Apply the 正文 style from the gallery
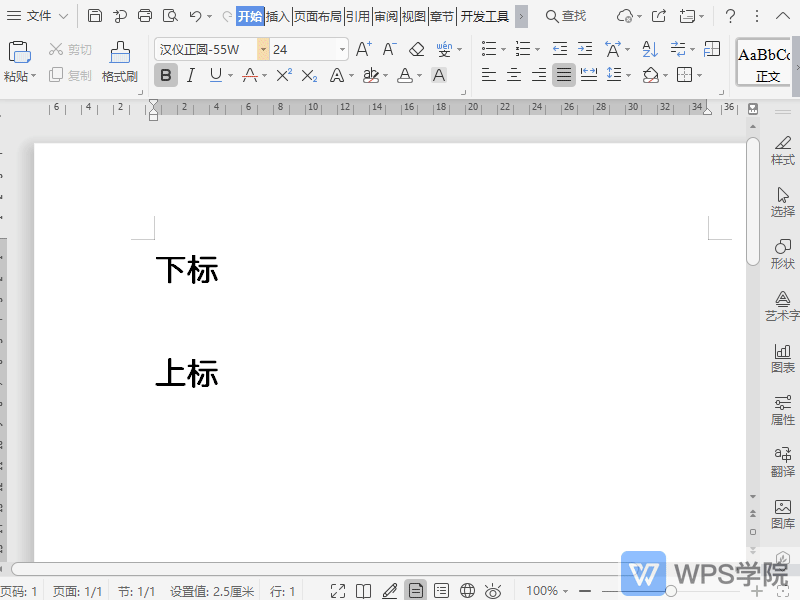This screenshot has width=800, height=600. pos(764,60)
